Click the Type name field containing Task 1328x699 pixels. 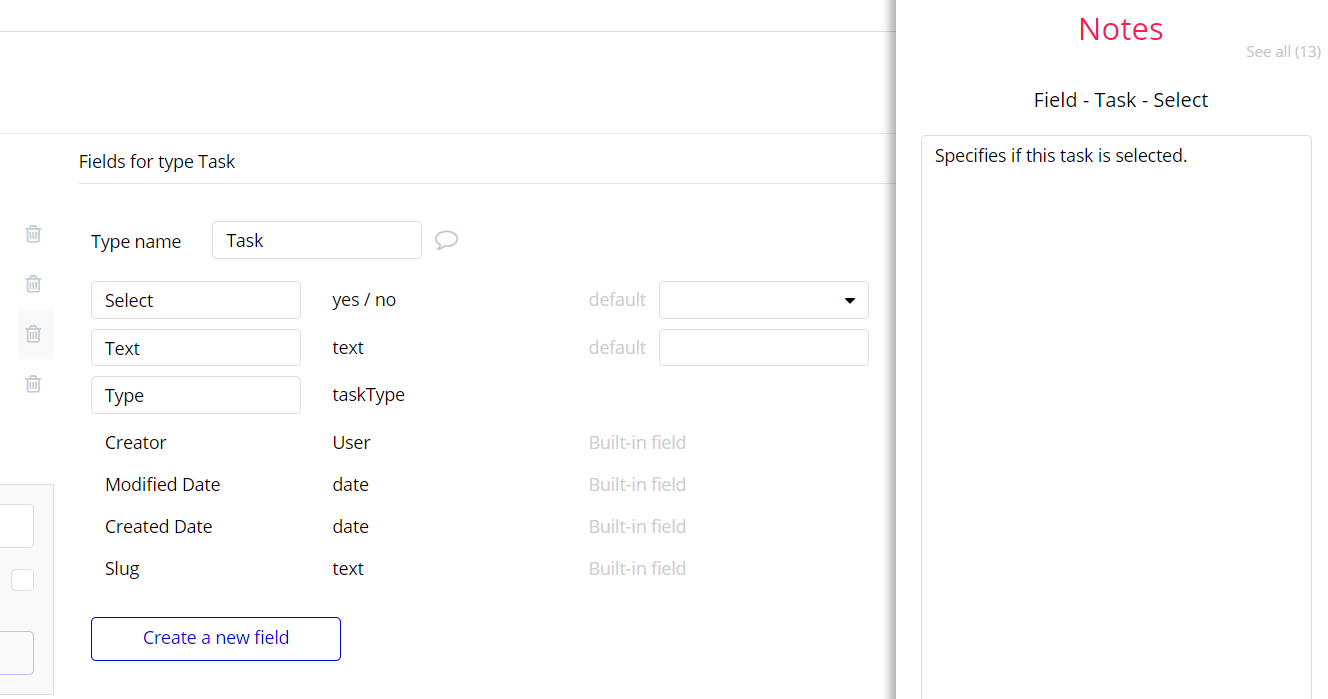tap(316, 240)
